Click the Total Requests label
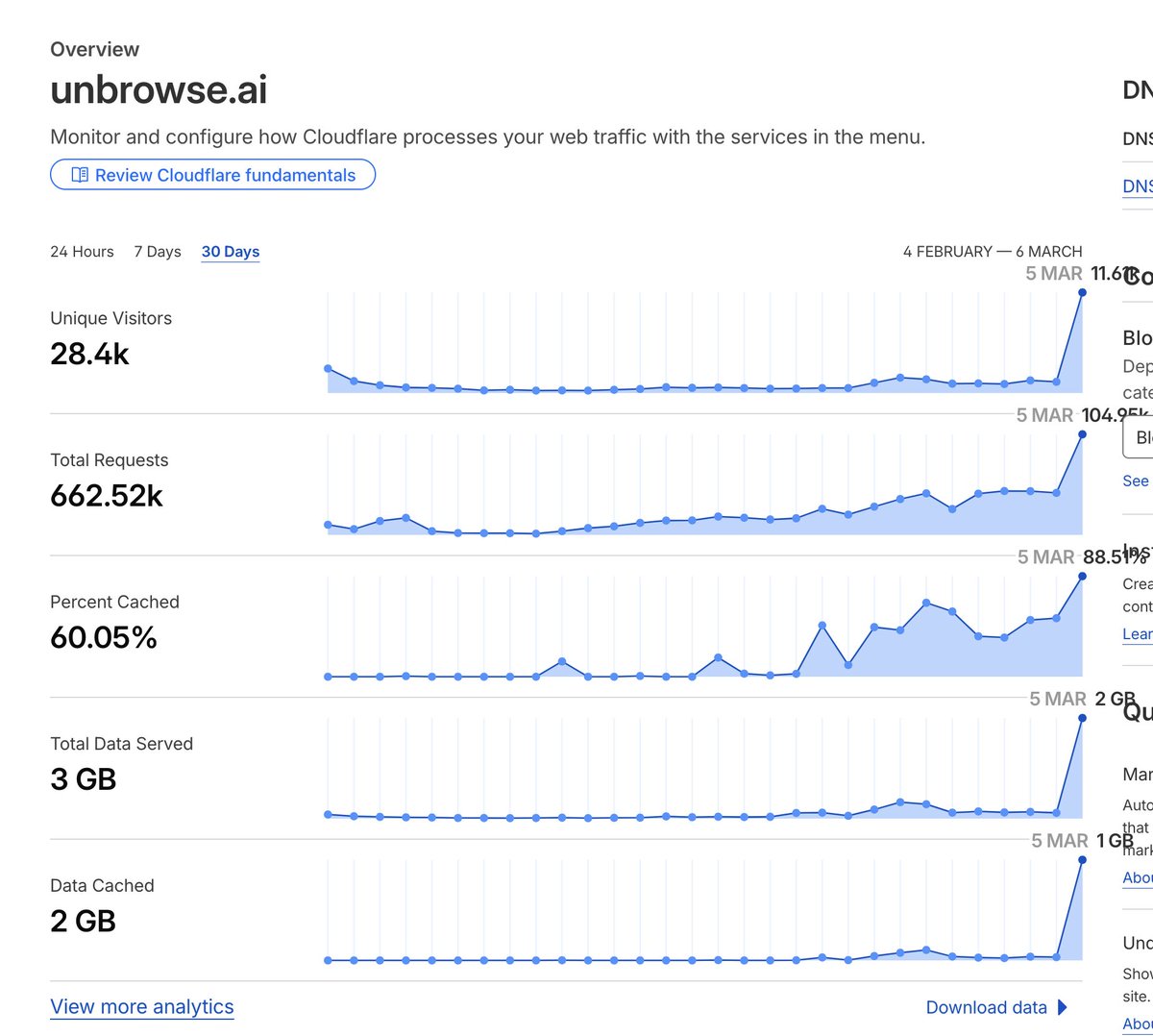 109,460
